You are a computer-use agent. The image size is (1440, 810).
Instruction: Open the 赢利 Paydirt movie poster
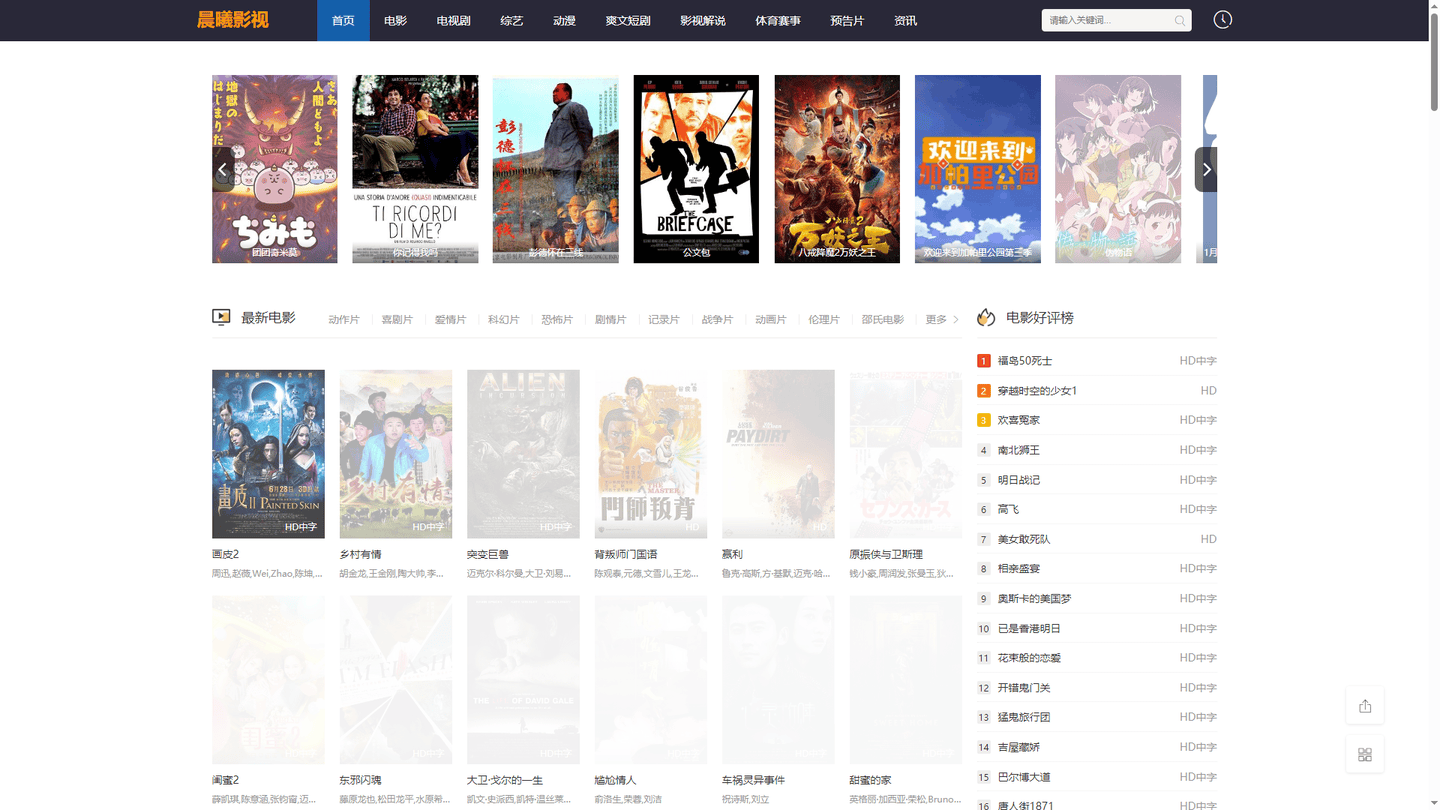point(778,454)
